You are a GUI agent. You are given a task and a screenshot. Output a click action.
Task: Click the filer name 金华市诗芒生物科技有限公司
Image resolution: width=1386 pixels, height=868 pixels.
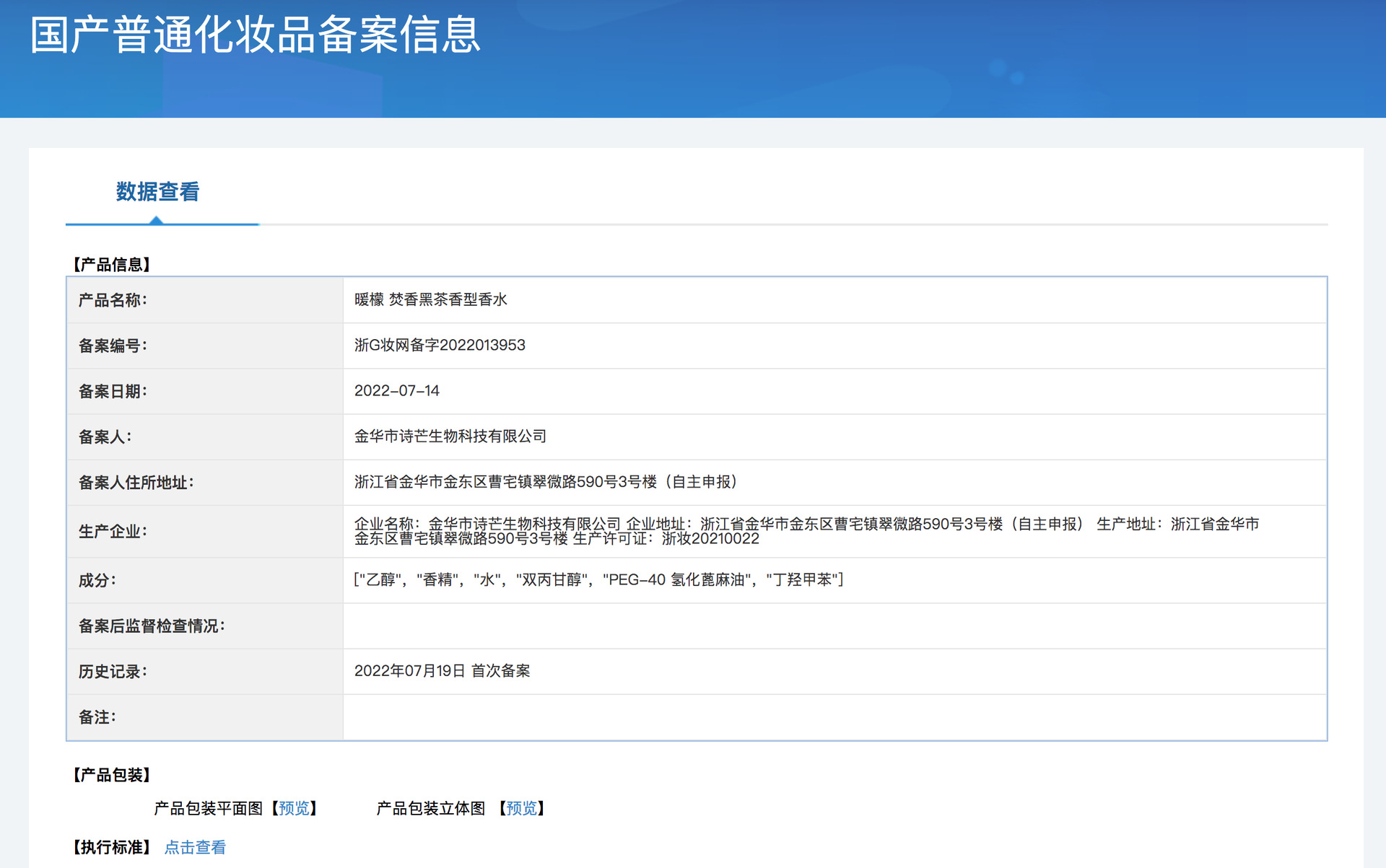tap(450, 436)
